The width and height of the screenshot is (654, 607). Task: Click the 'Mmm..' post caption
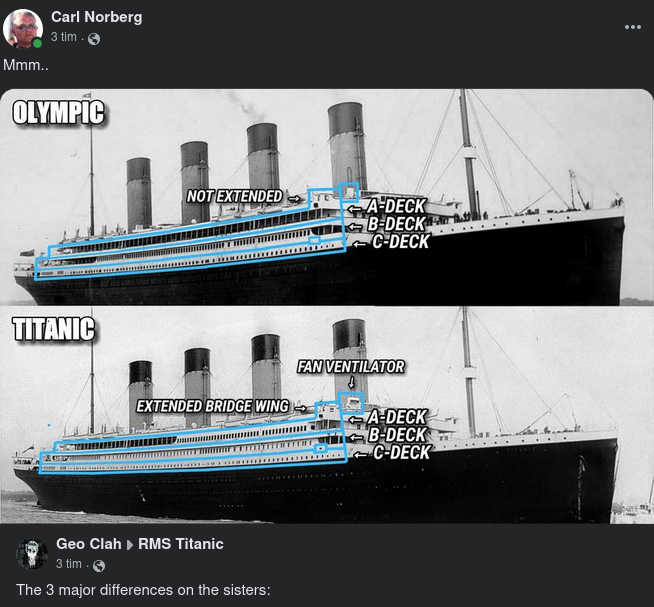click(x=26, y=65)
